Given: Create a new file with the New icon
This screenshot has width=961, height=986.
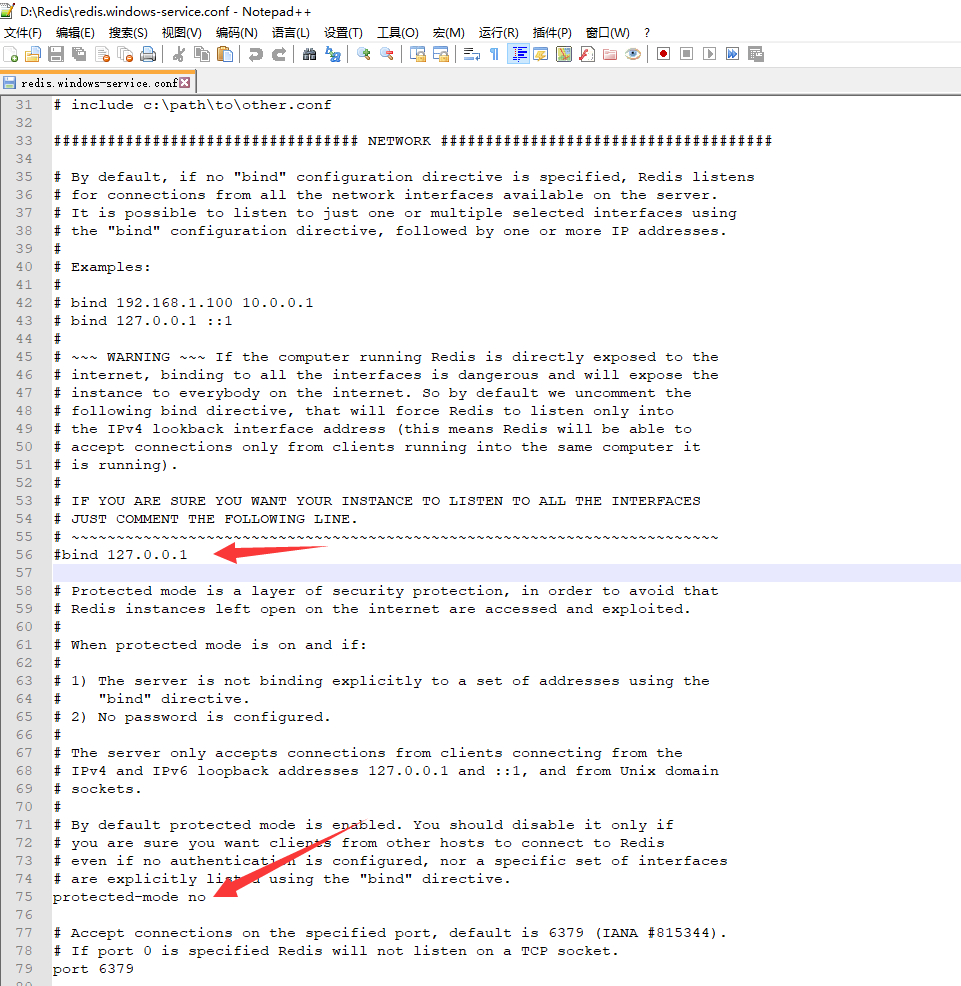Looking at the screenshot, I should [11, 55].
